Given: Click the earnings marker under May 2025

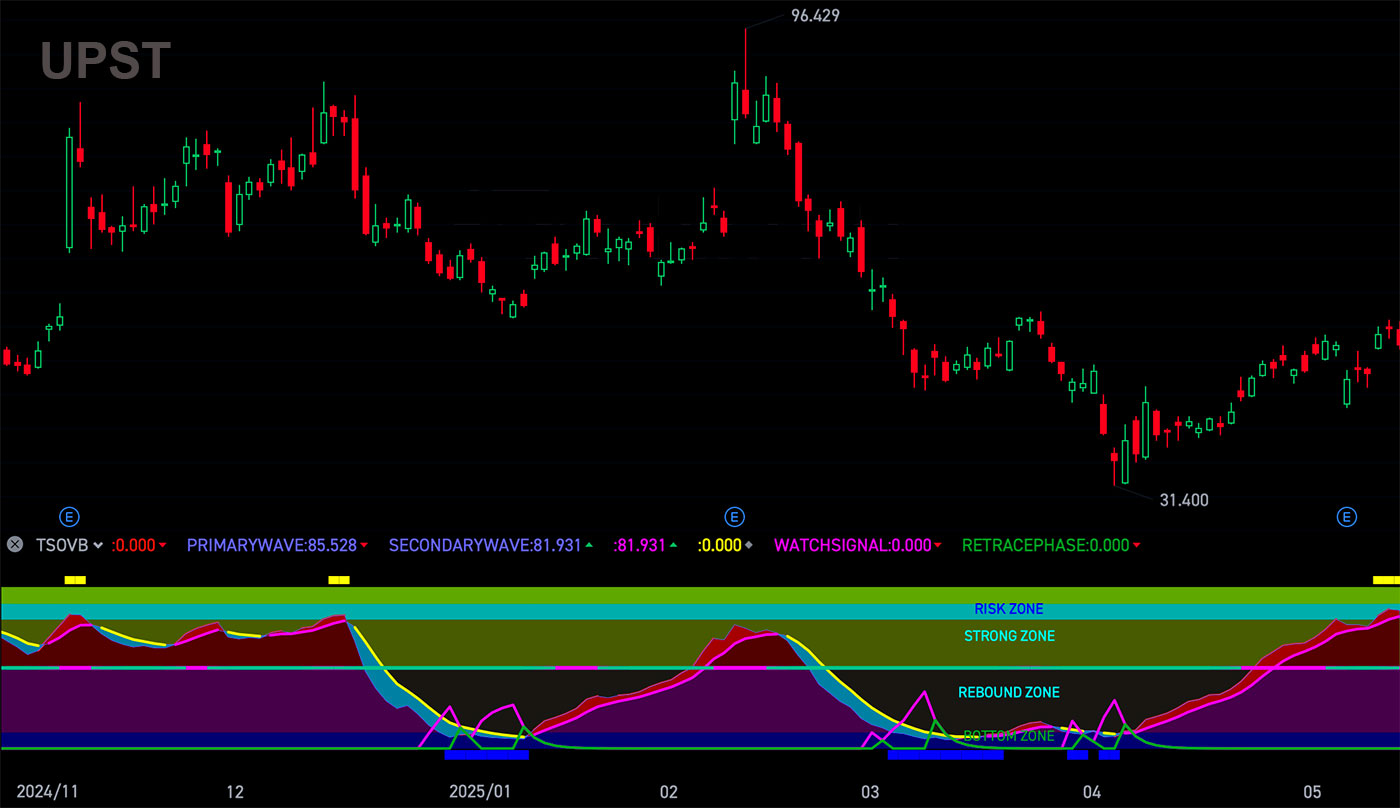Looking at the screenshot, I should 1347,517.
